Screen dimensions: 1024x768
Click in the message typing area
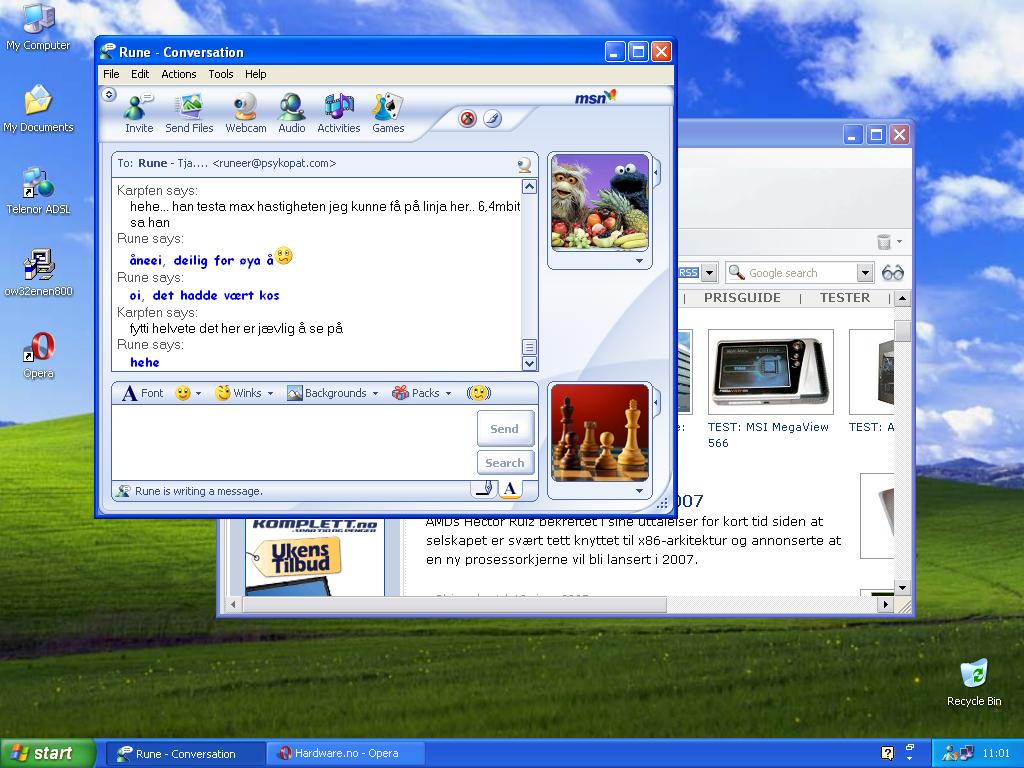(x=293, y=442)
